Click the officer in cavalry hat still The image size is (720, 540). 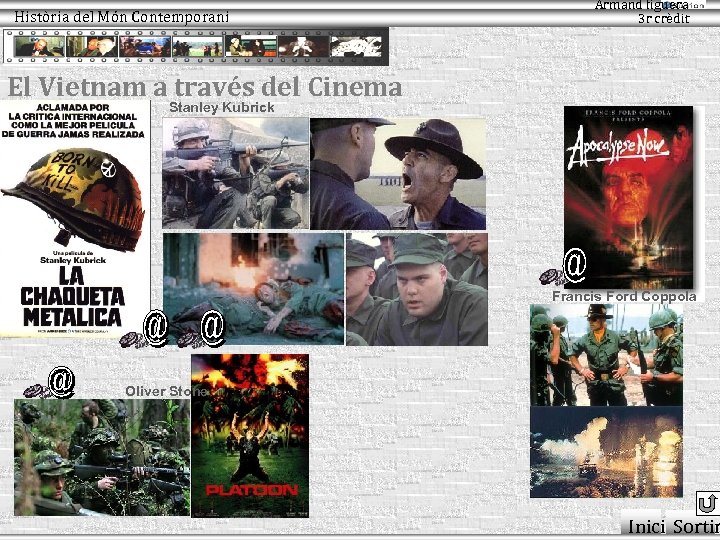[x=606, y=355]
